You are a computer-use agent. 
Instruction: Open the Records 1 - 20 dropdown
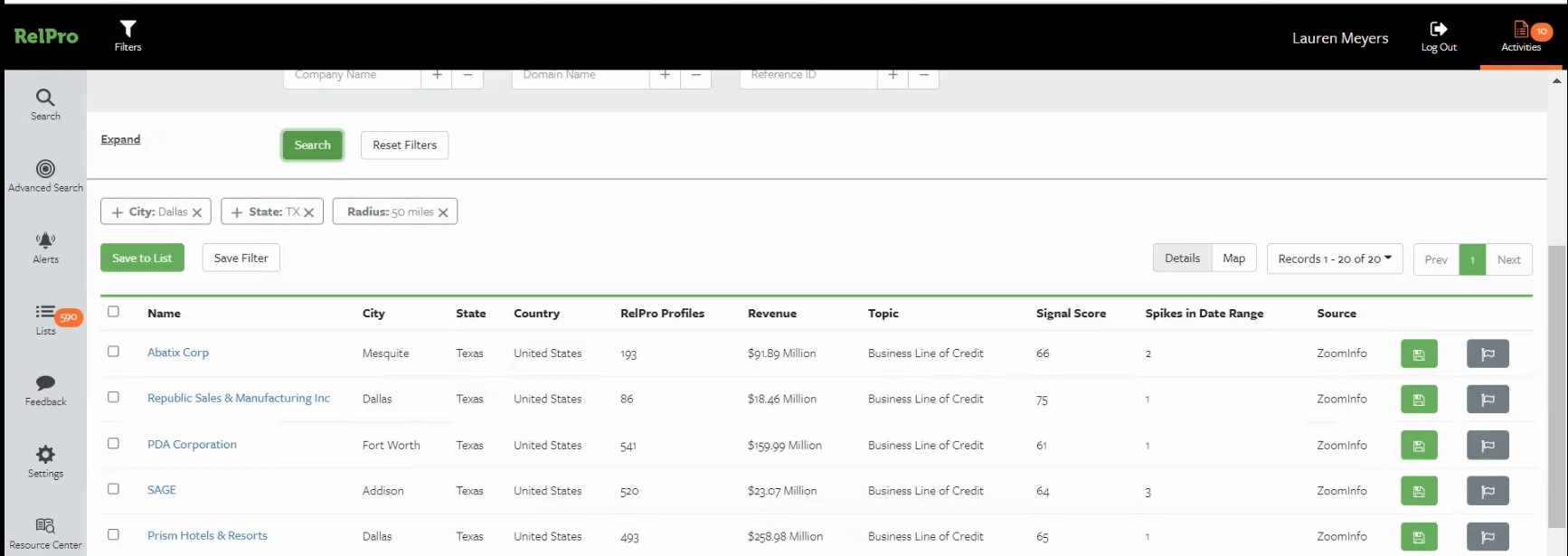tap(1335, 259)
